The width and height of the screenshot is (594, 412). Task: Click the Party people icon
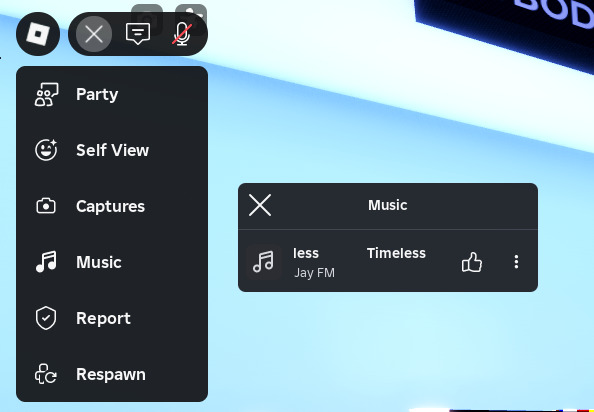click(46, 94)
